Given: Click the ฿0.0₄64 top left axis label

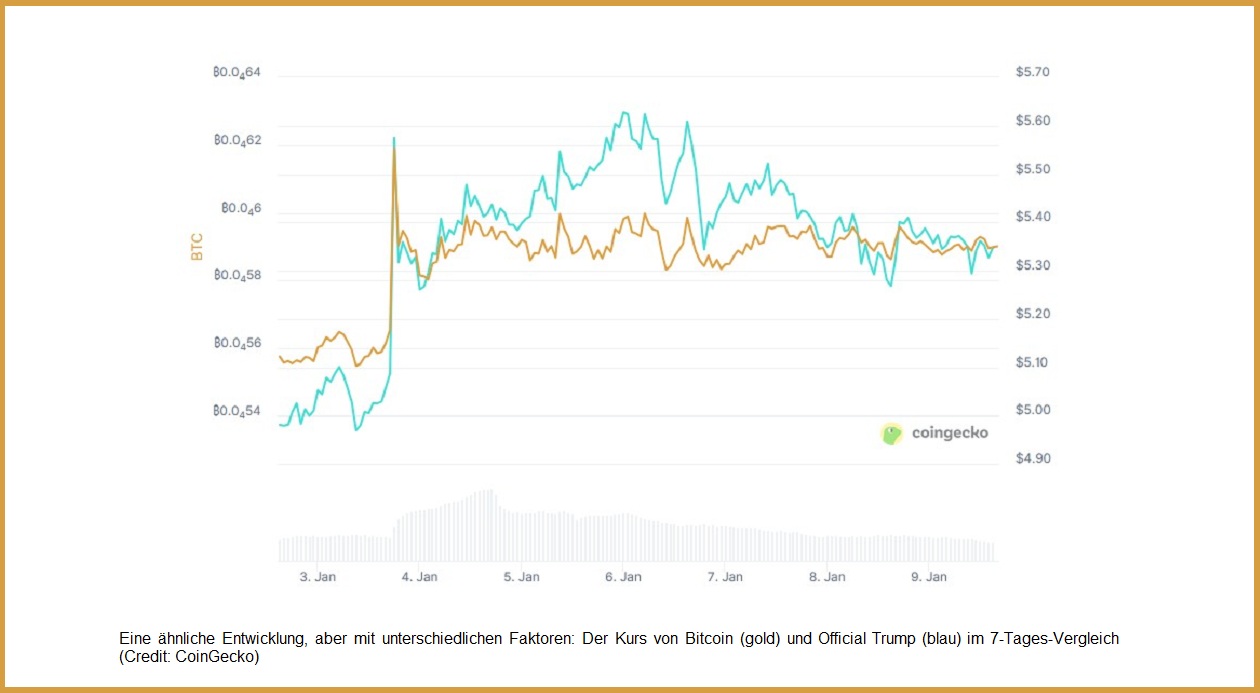Looking at the screenshot, I should pyautogui.click(x=237, y=73).
